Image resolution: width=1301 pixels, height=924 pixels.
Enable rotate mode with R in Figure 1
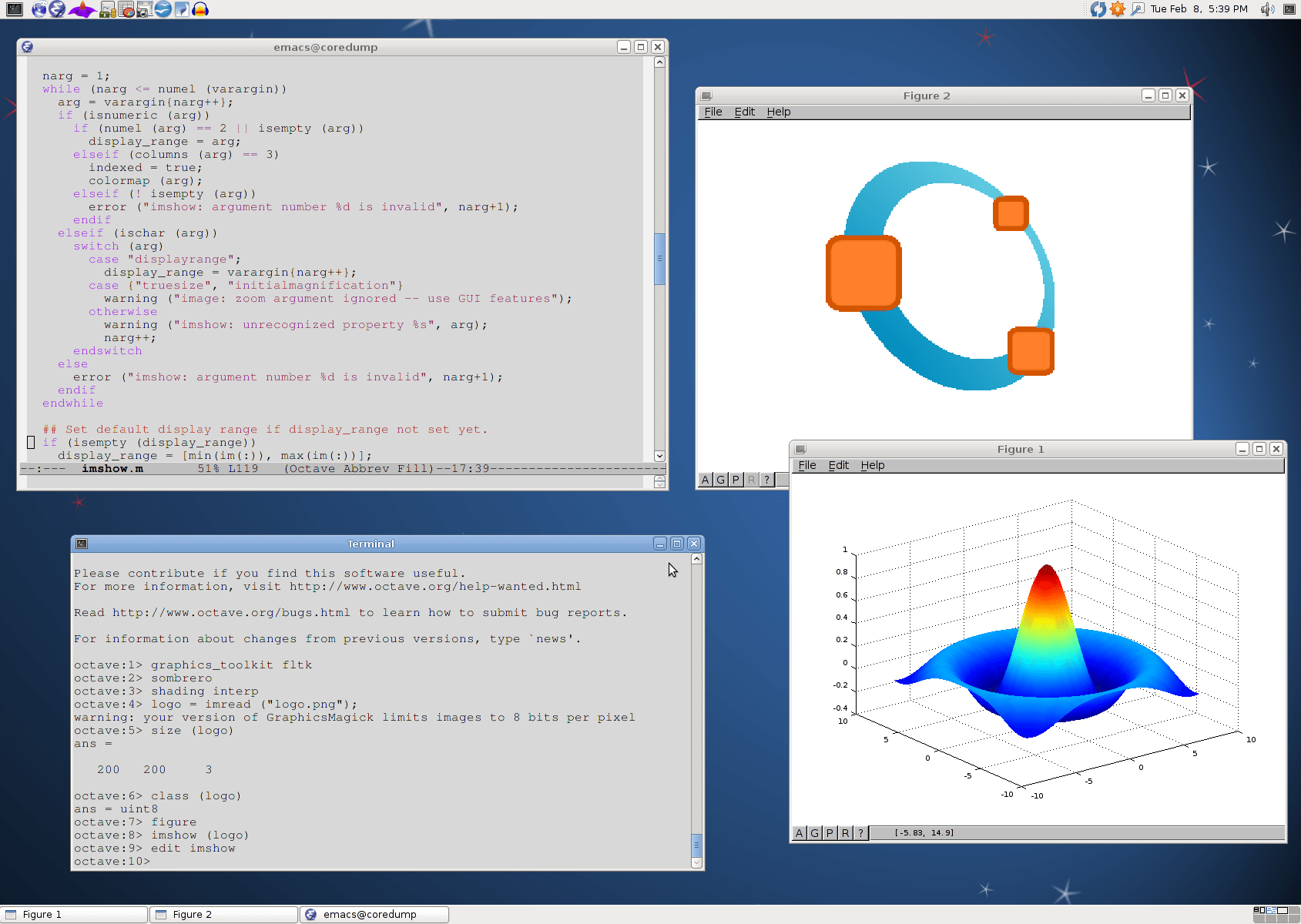click(x=846, y=833)
